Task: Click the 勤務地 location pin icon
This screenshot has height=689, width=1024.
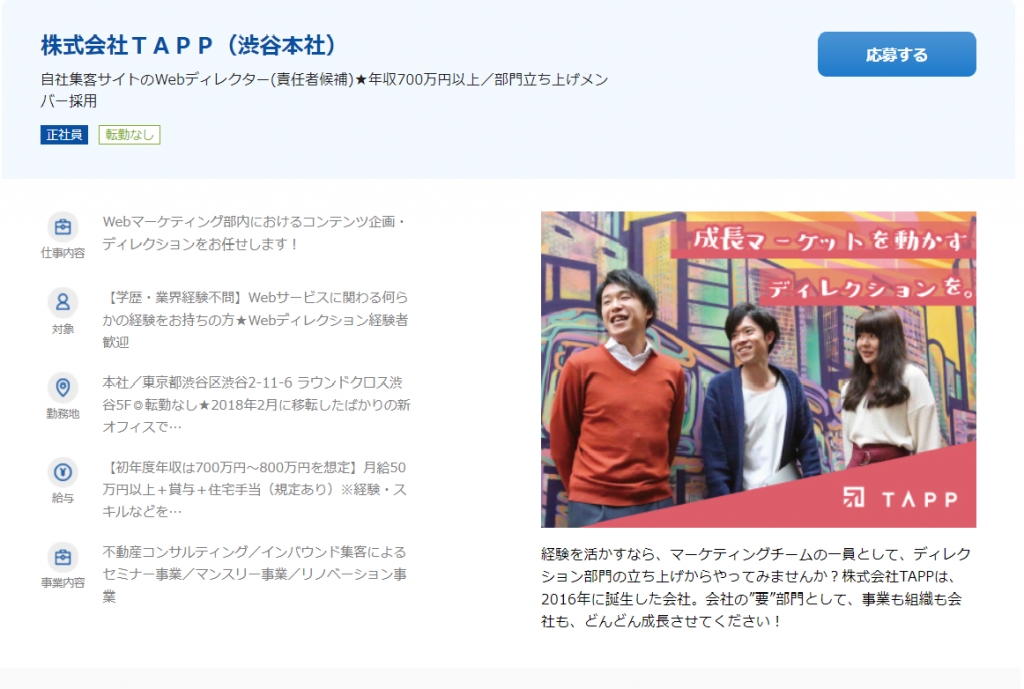Action: coord(63,387)
